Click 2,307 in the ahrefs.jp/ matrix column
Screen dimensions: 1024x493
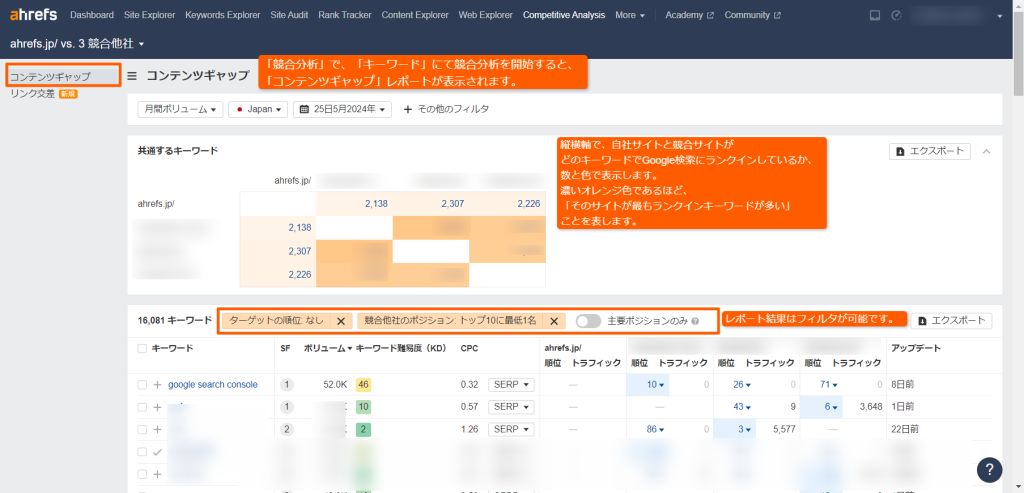coord(300,251)
